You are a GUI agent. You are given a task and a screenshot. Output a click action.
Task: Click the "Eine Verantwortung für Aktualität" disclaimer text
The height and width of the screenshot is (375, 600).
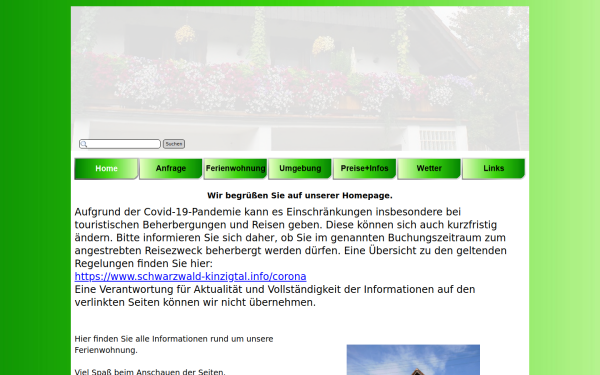(x=275, y=296)
